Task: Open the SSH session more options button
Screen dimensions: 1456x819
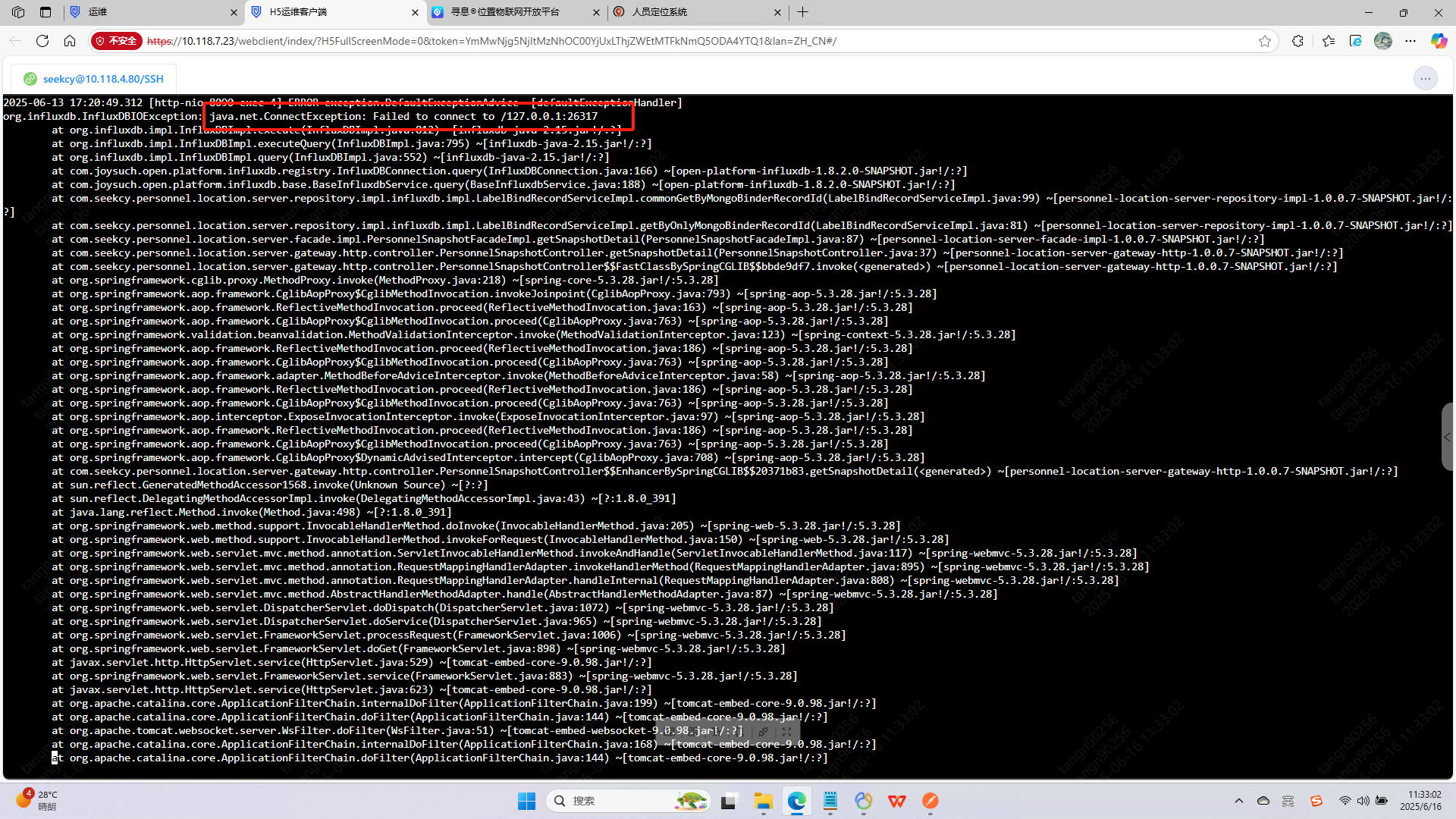Action: [1426, 79]
